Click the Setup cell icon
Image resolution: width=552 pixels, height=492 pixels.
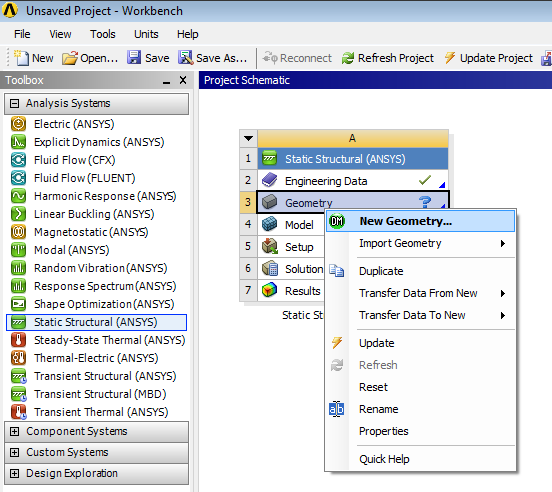click(x=270, y=246)
